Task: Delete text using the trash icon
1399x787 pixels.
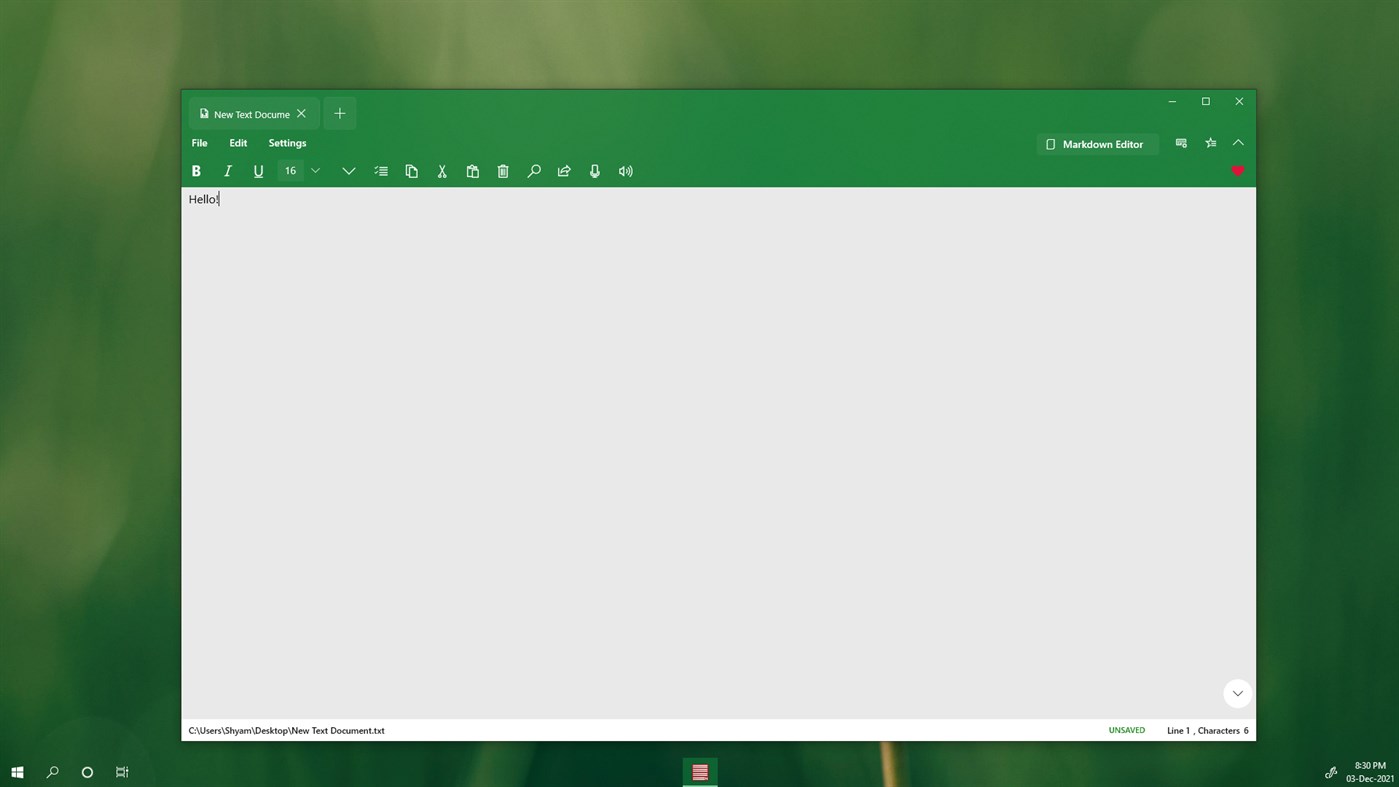Action: click(503, 170)
